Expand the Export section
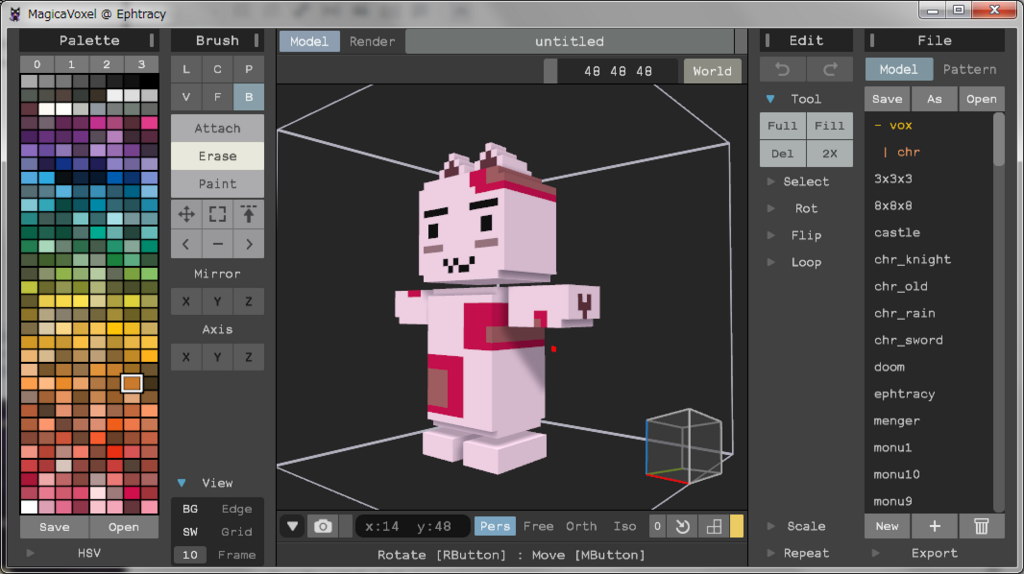 pyautogui.click(x=875, y=553)
